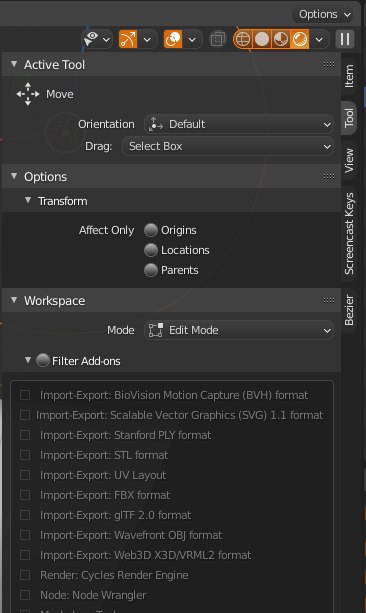Viewport: 366px width, 613px height.
Task: Toggle the Show Overlays icon
Action: (x=173, y=39)
